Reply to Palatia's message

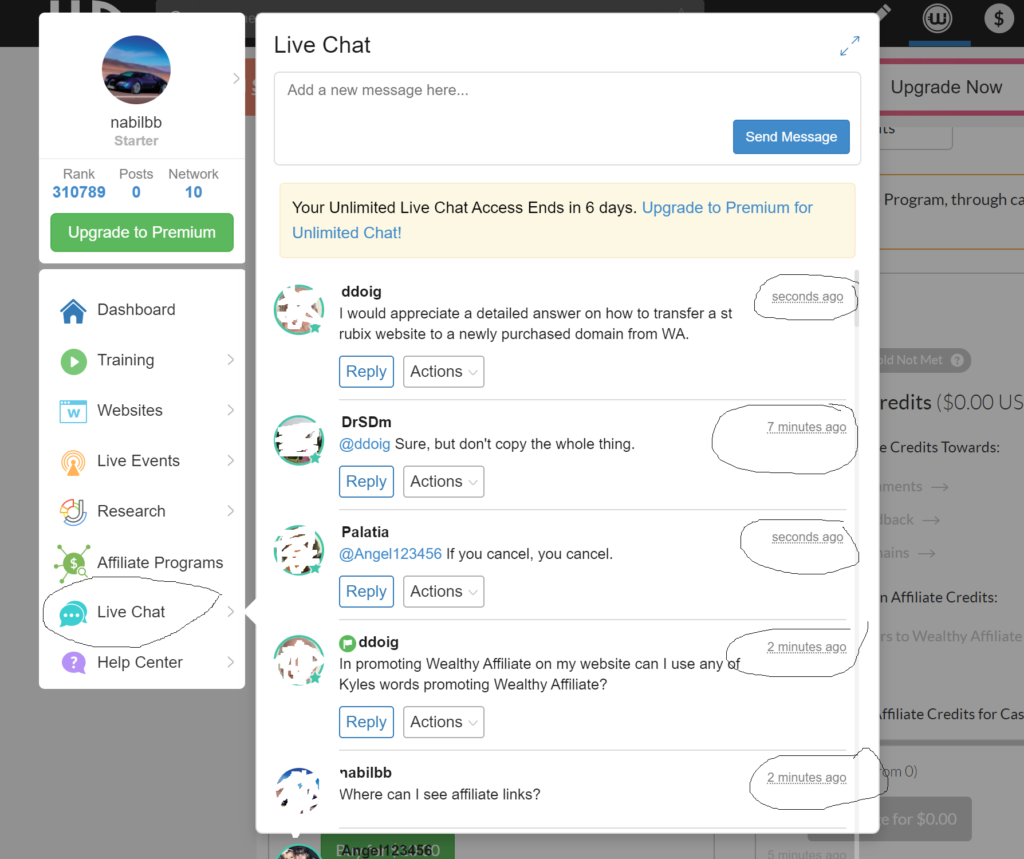(x=366, y=591)
